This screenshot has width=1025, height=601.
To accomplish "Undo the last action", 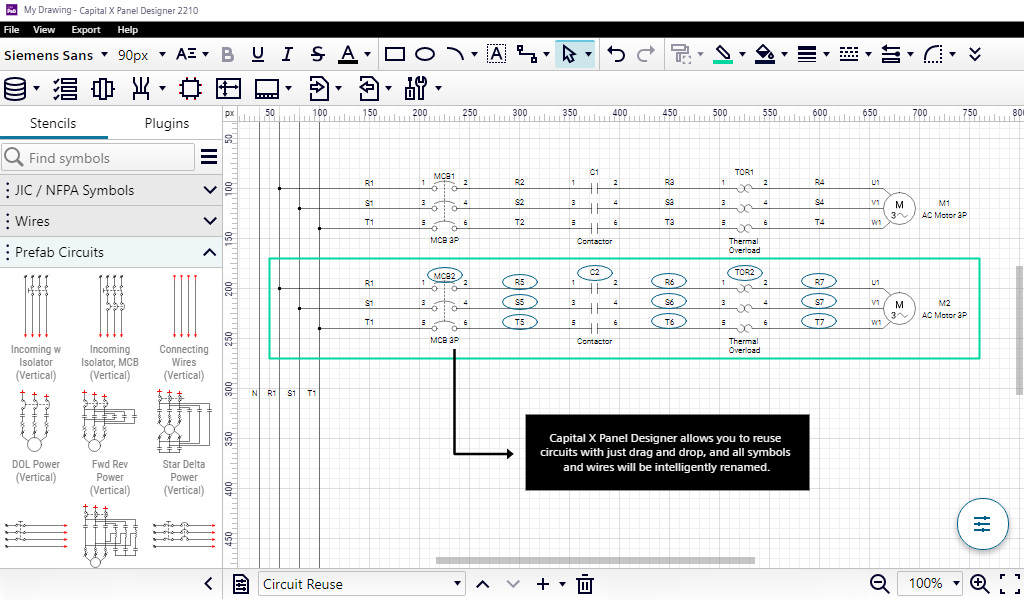I will tap(616, 55).
